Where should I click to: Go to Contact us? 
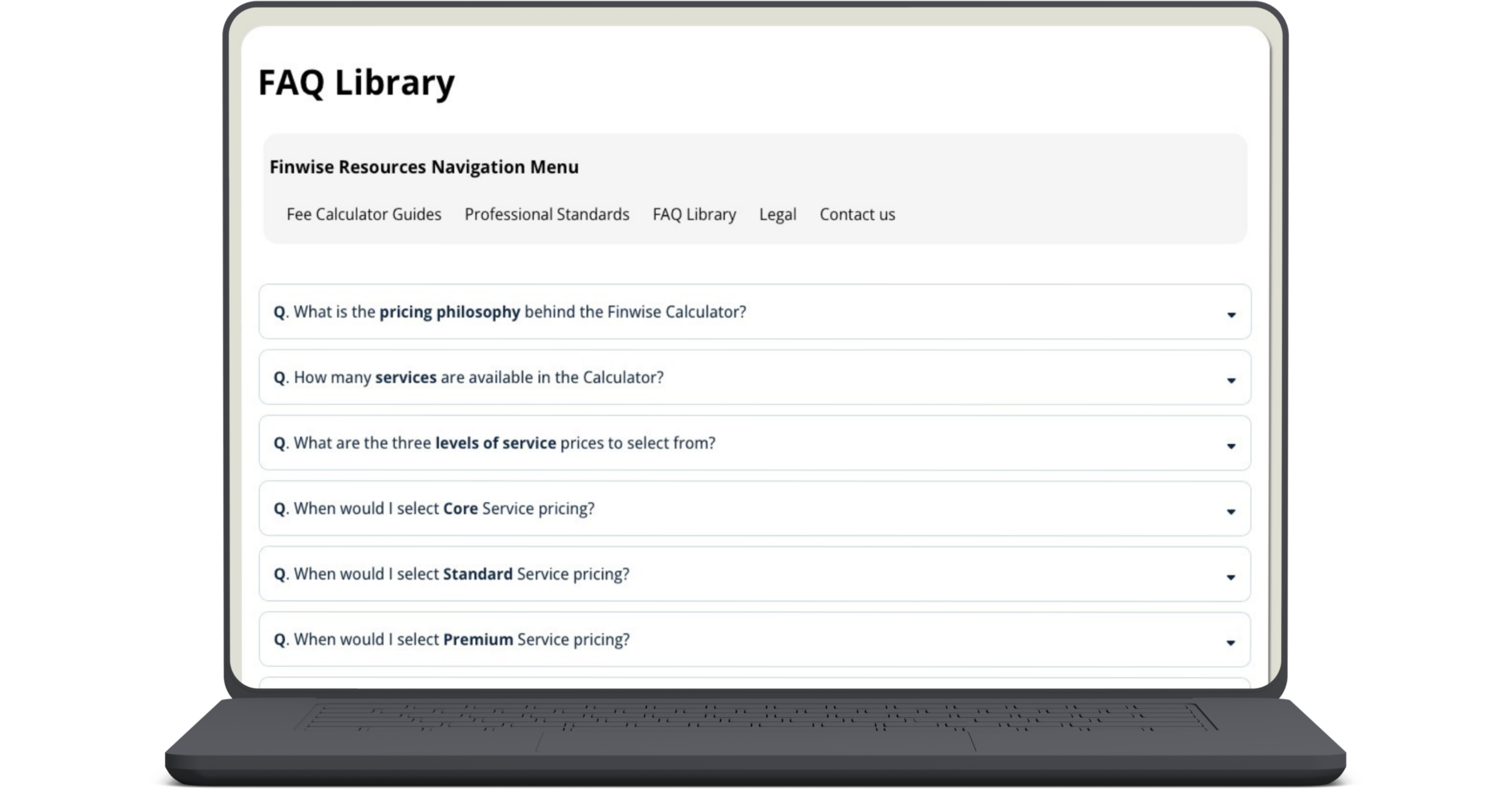point(858,214)
